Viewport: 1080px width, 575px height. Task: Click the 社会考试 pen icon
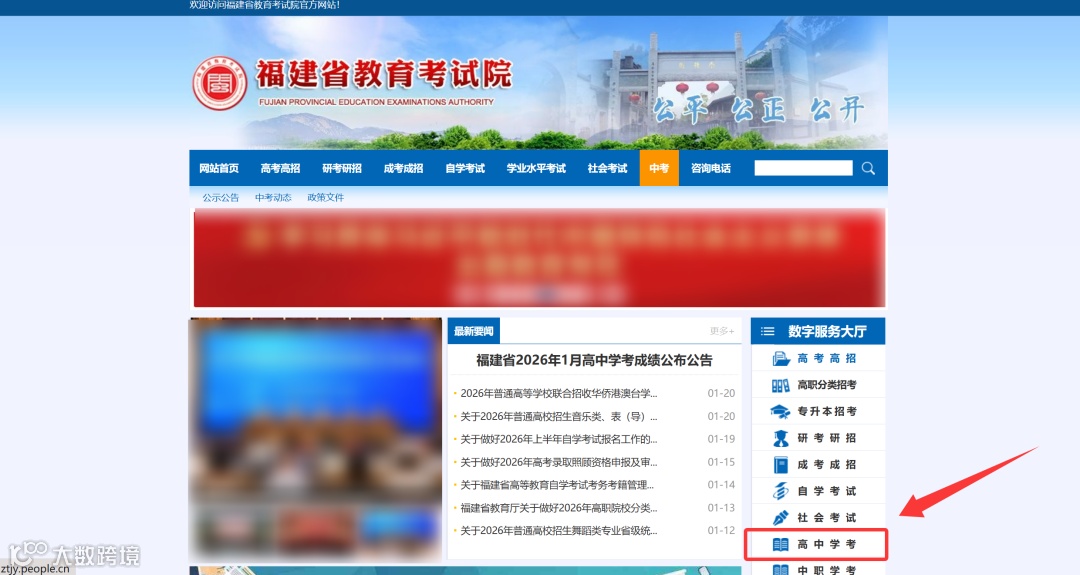click(780, 517)
